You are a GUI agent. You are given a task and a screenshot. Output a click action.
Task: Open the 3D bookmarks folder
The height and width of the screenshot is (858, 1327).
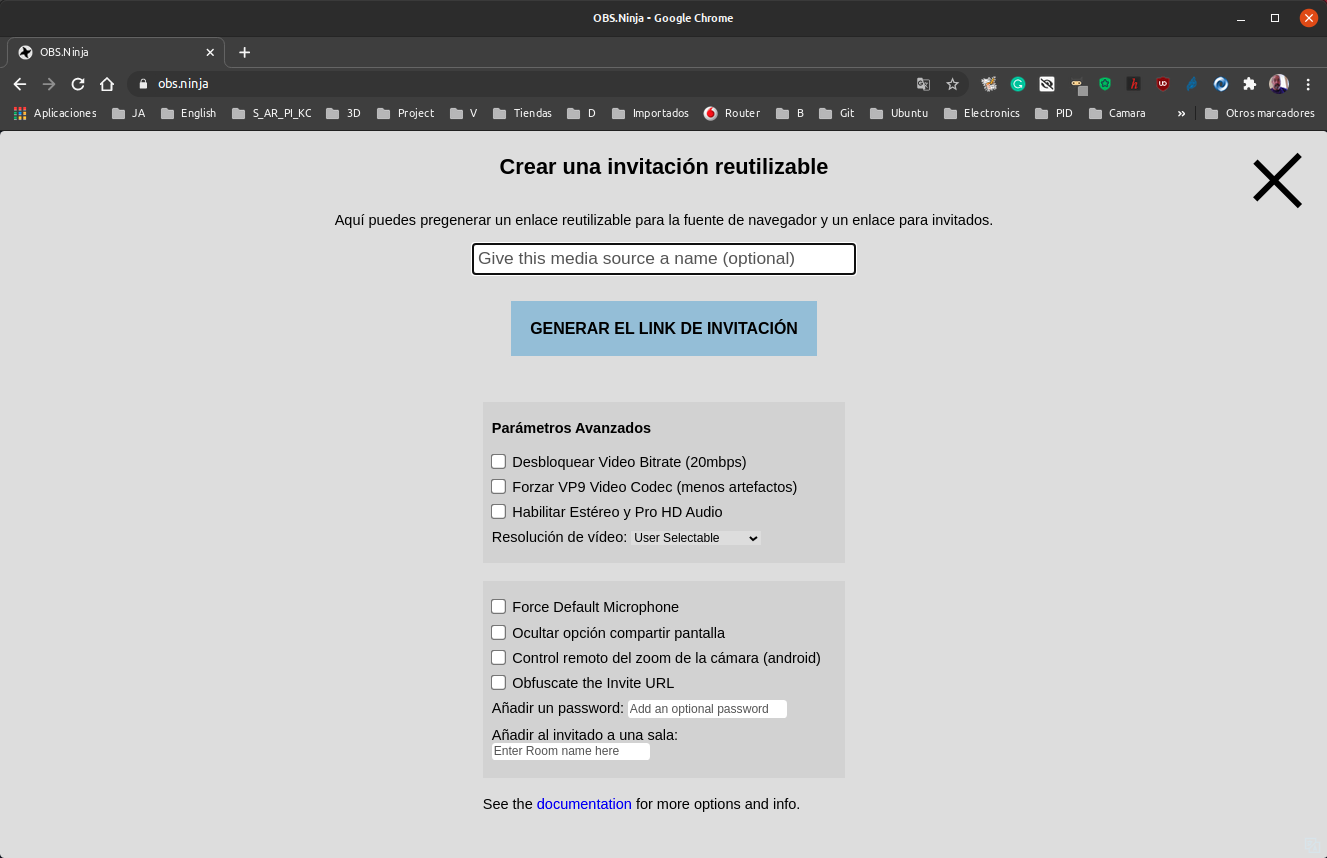coord(343,113)
